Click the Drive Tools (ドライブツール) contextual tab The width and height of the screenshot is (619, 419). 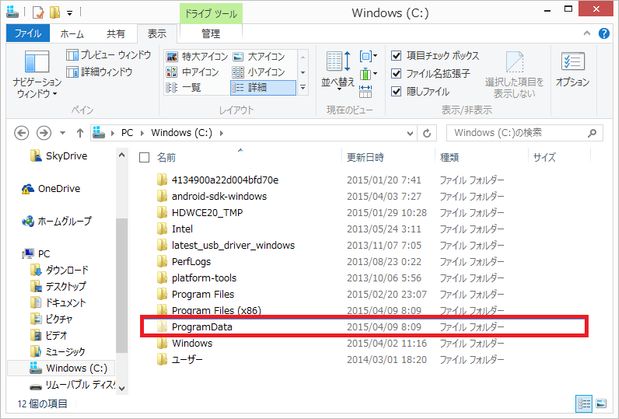pos(211,13)
